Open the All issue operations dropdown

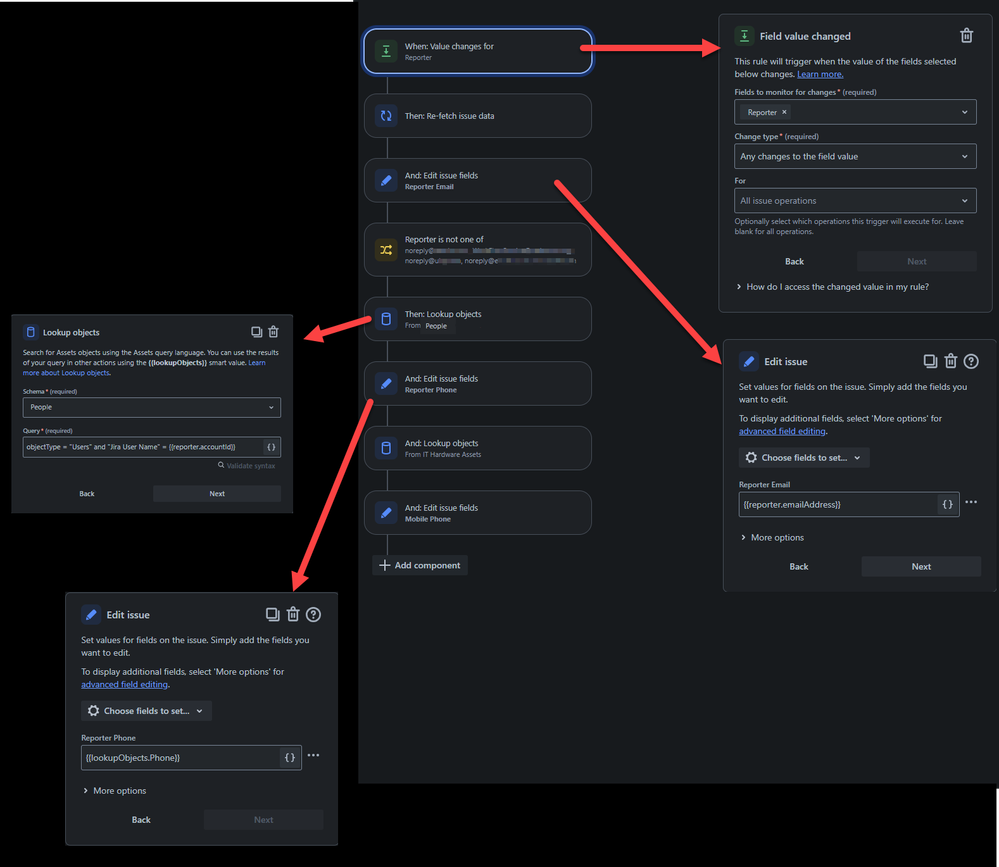[x=855, y=200]
